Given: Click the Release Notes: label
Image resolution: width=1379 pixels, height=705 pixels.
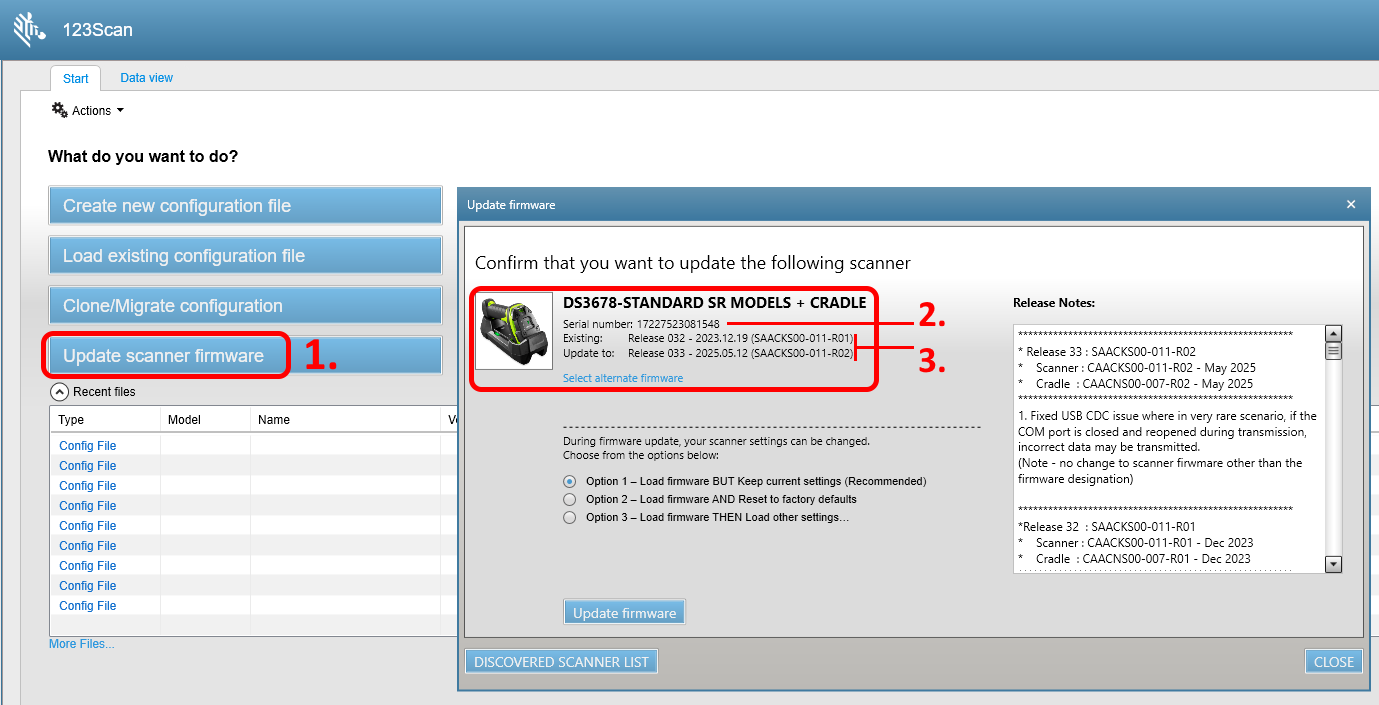Looking at the screenshot, I should 1054,302.
